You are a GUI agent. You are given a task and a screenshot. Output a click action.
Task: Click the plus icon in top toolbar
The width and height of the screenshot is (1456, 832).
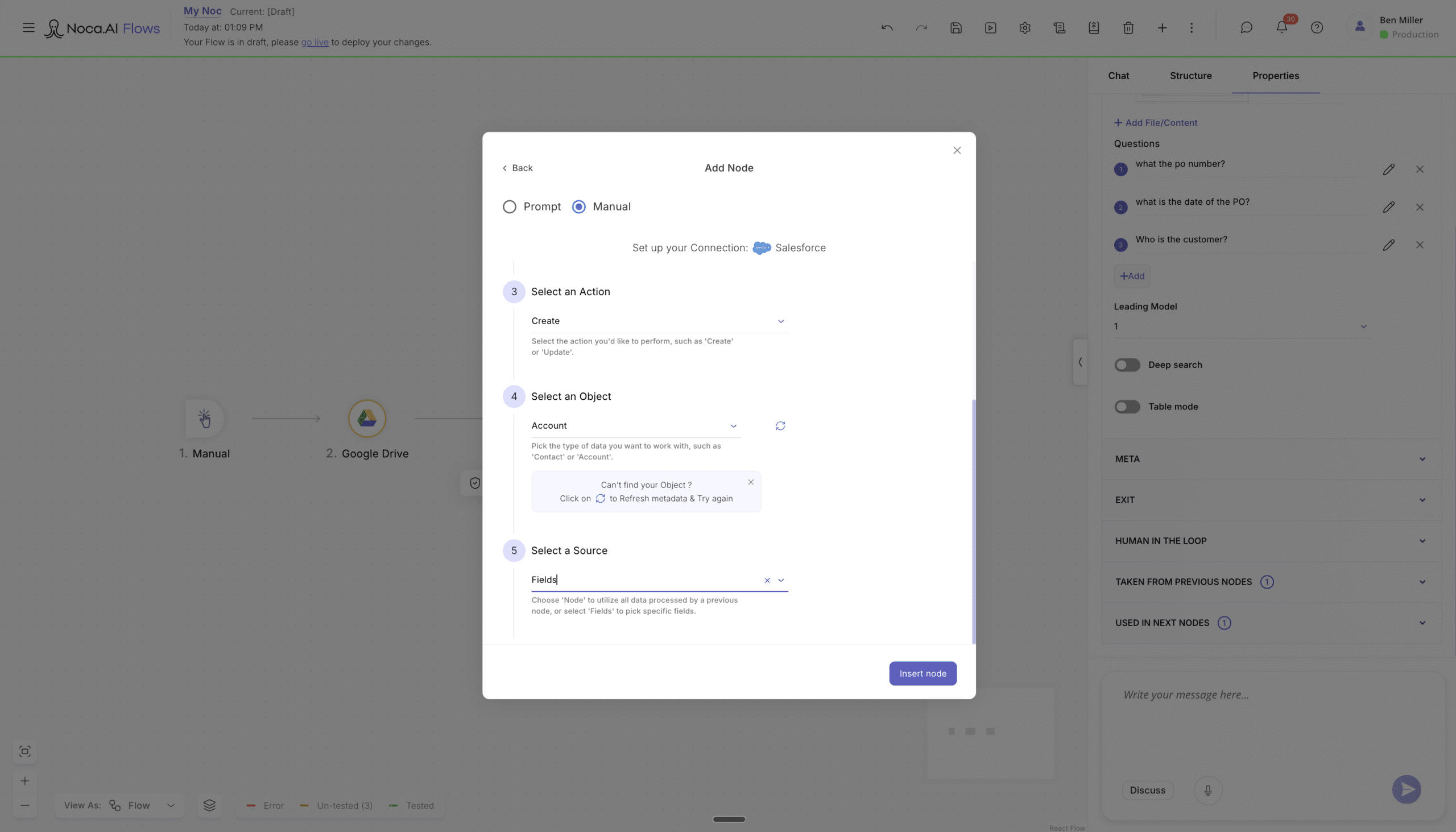pyautogui.click(x=1162, y=27)
